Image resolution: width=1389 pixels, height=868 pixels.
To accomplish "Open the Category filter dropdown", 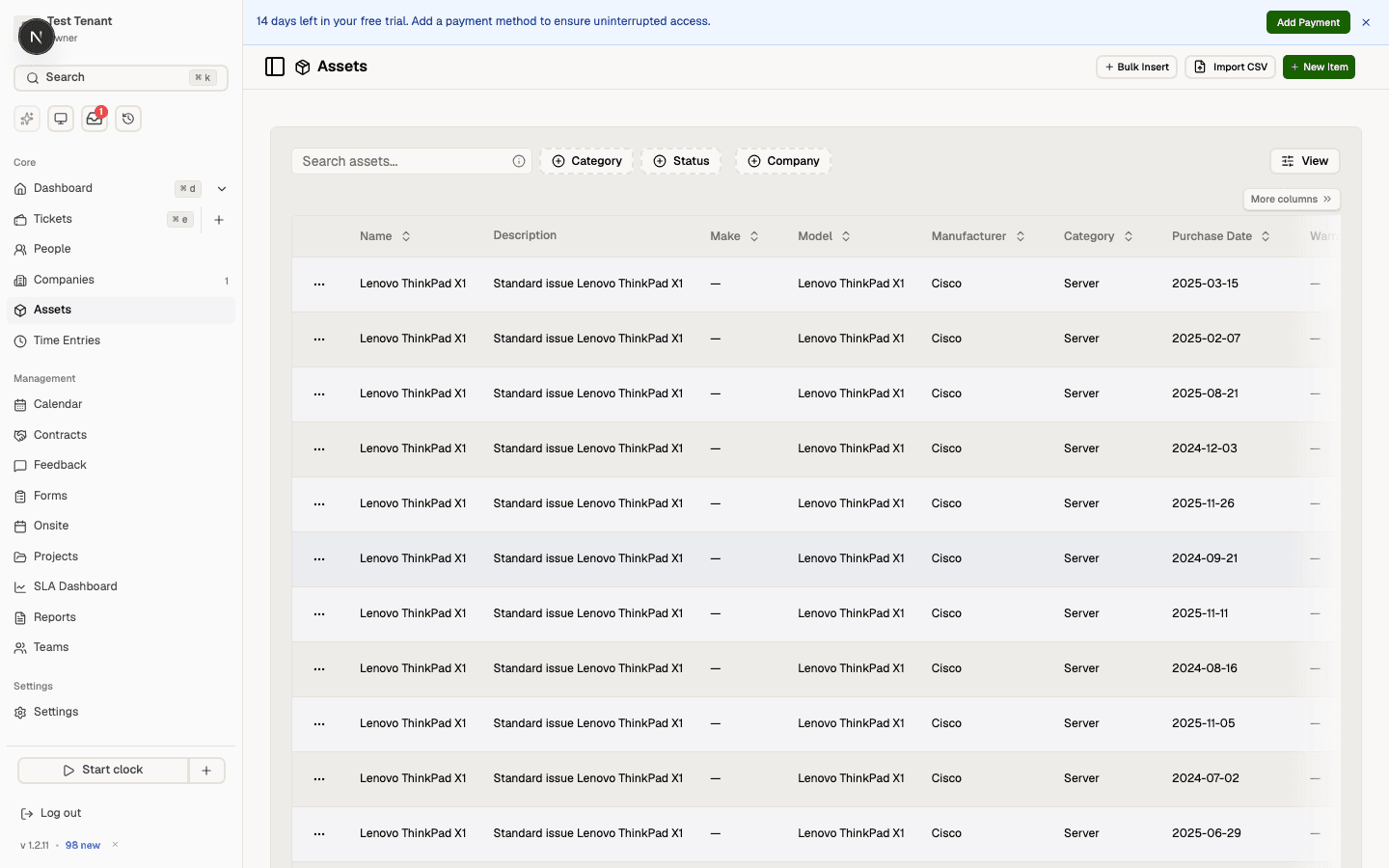I will [x=586, y=161].
